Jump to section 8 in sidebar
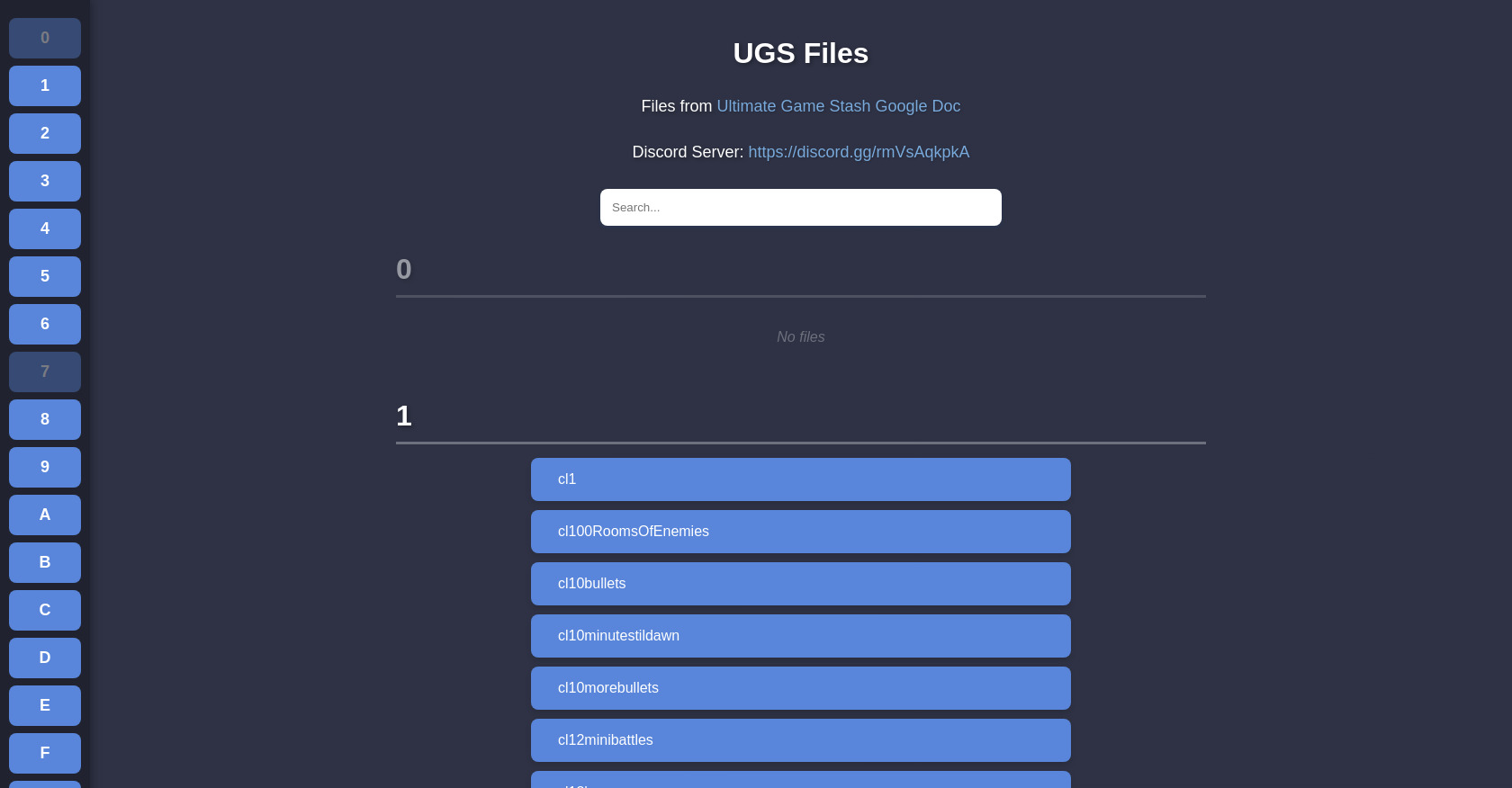The height and width of the screenshot is (788, 1512). pyautogui.click(x=45, y=419)
